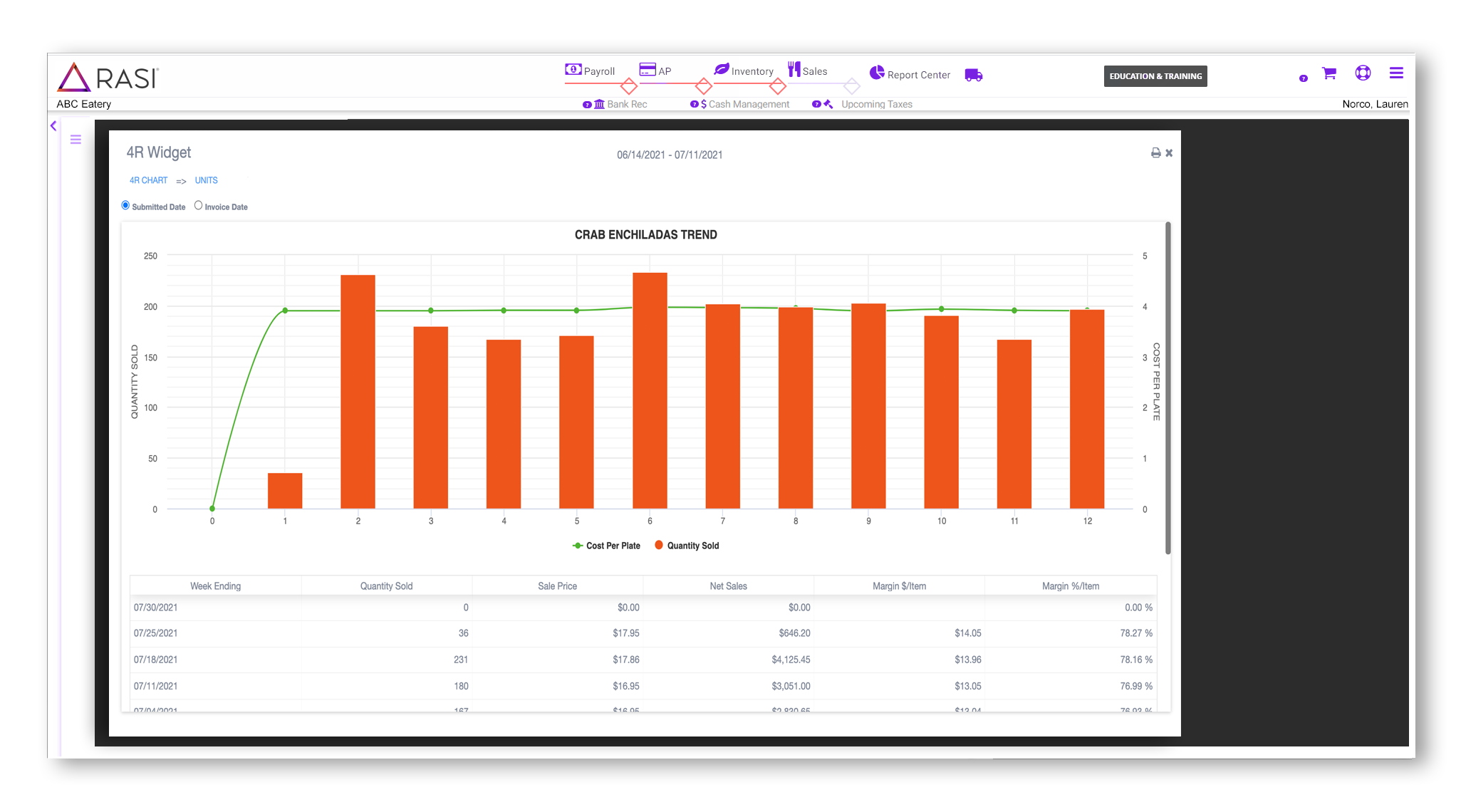Follow the 4R CHART breadcrumb link
The image size is (1461, 812).
coord(148,181)
